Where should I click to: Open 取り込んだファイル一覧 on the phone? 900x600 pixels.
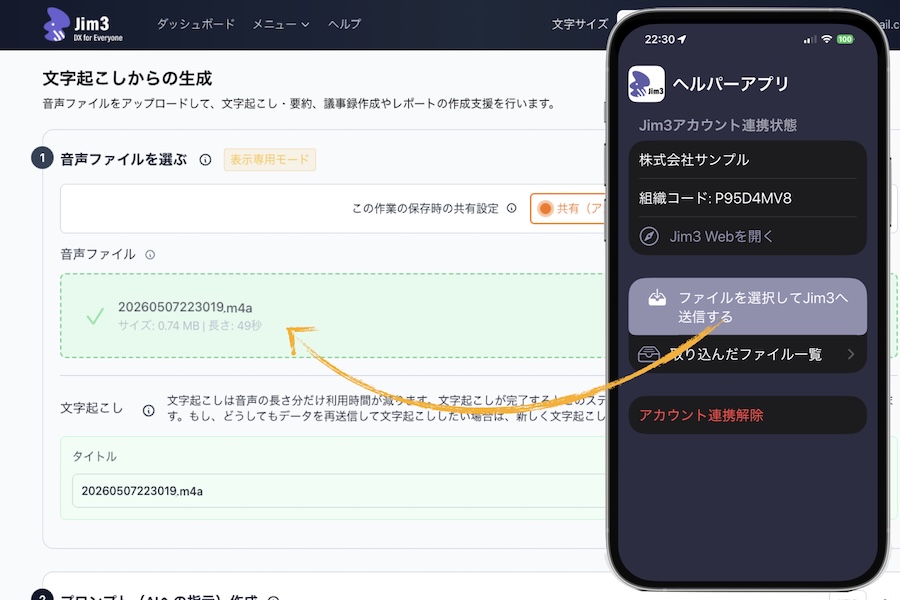pyautogui.click(x=747, y=354)
